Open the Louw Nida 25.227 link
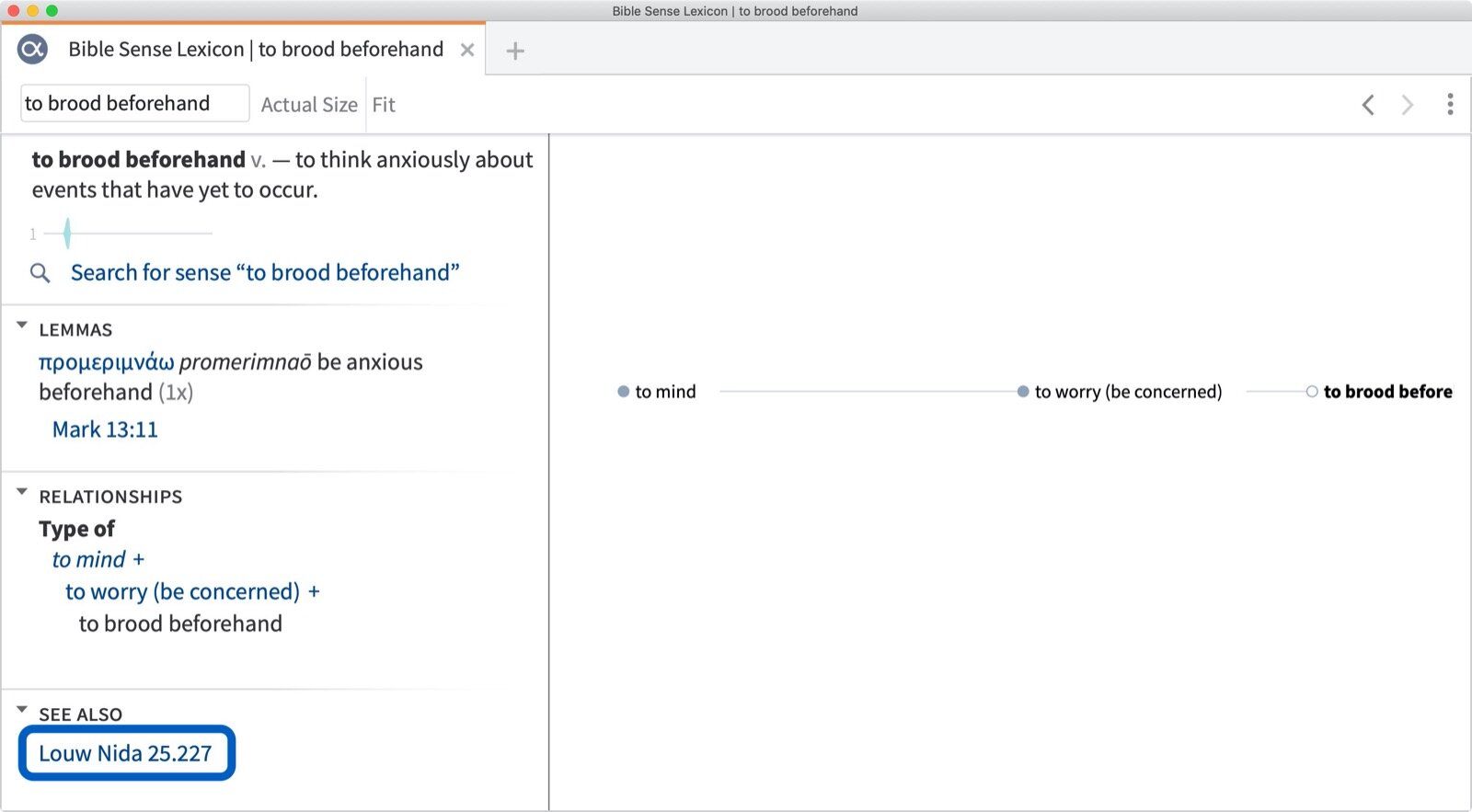This screenshot has width=1472, height=812. [125, 753]
